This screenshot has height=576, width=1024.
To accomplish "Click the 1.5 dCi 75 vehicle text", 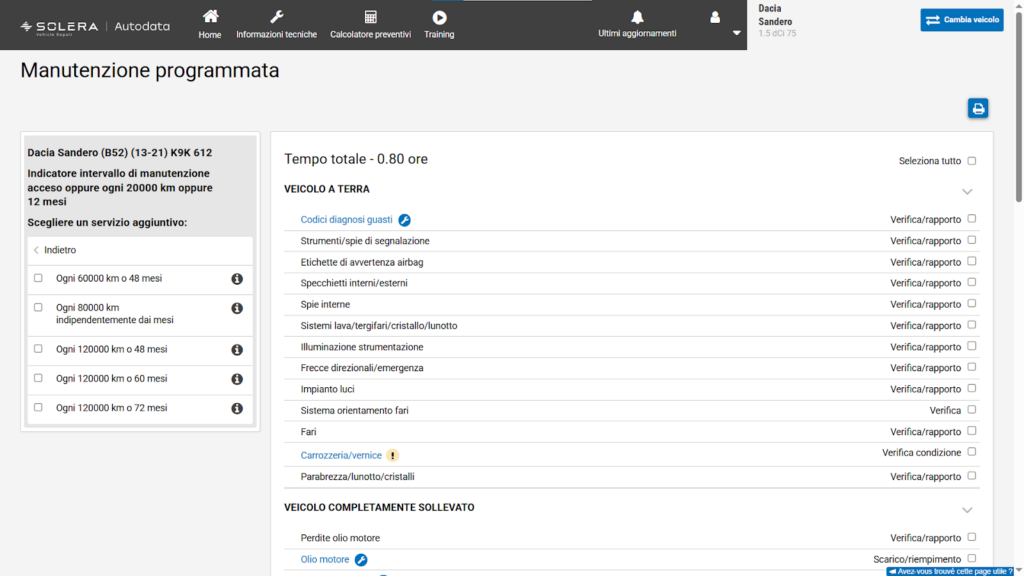I will click(x=777, y=33).
